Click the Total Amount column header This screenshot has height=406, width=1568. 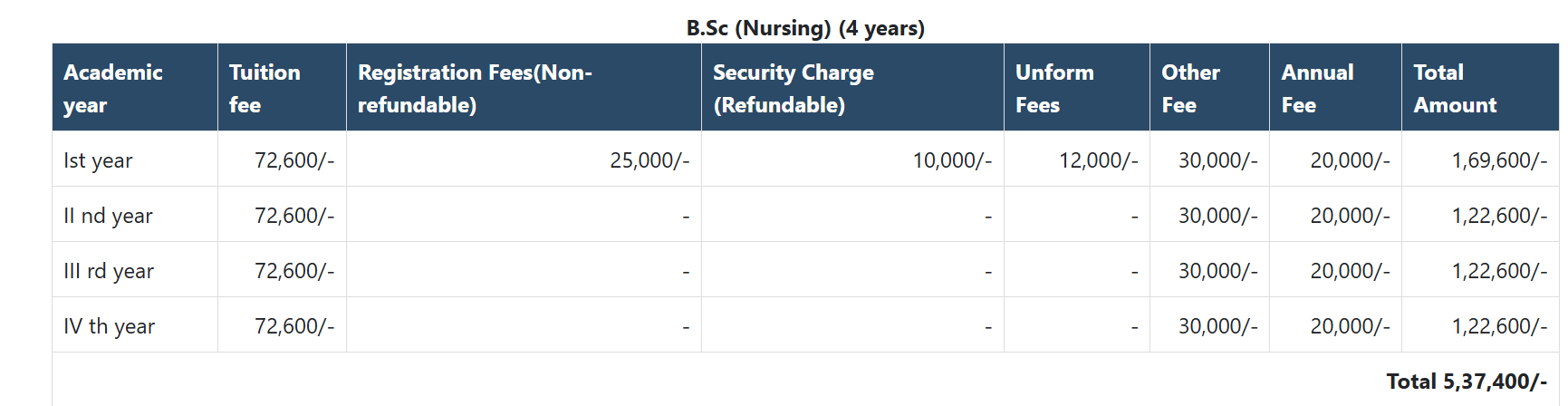1455,88
